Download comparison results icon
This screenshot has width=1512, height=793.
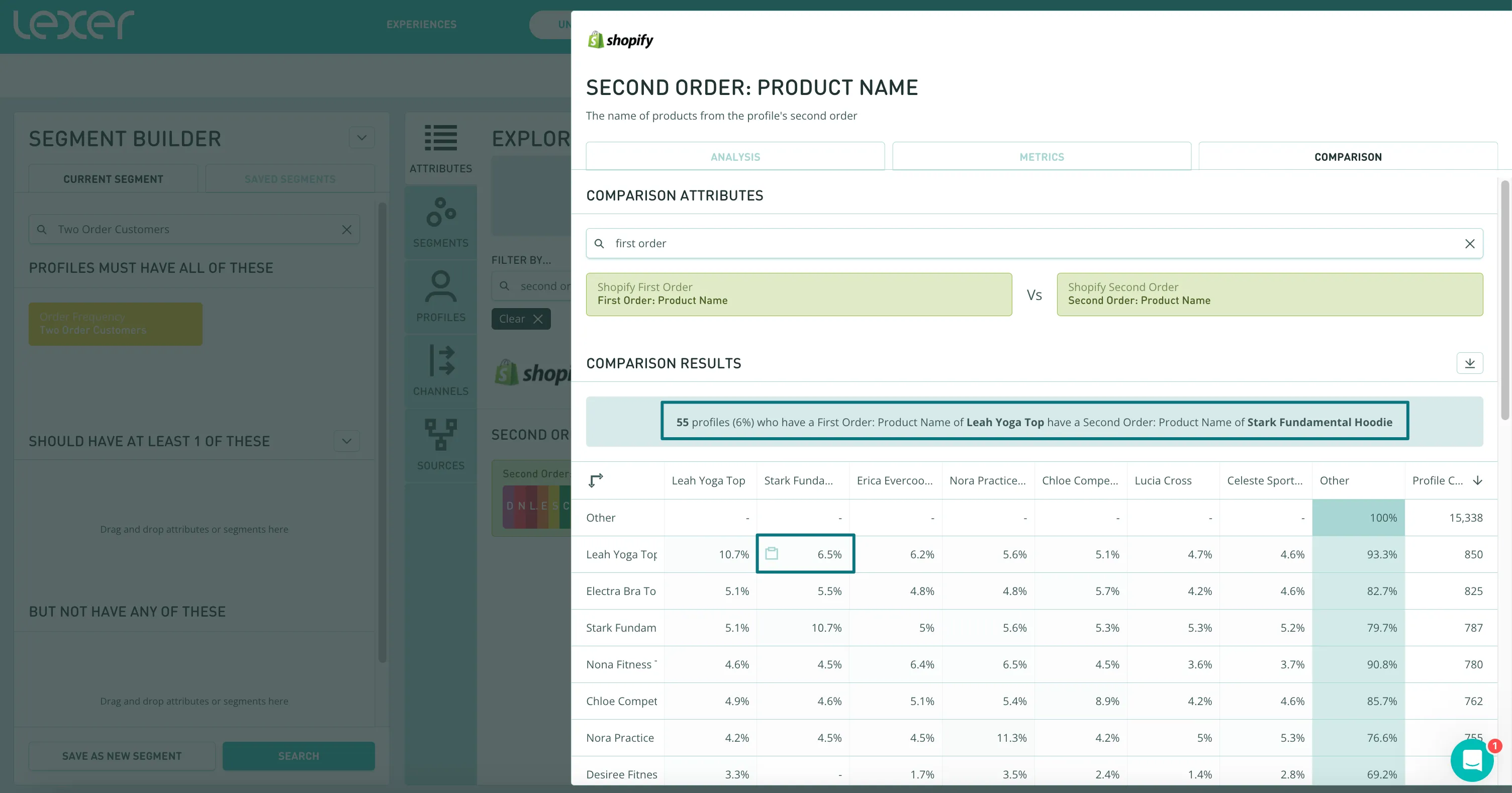coord(1469,363)
